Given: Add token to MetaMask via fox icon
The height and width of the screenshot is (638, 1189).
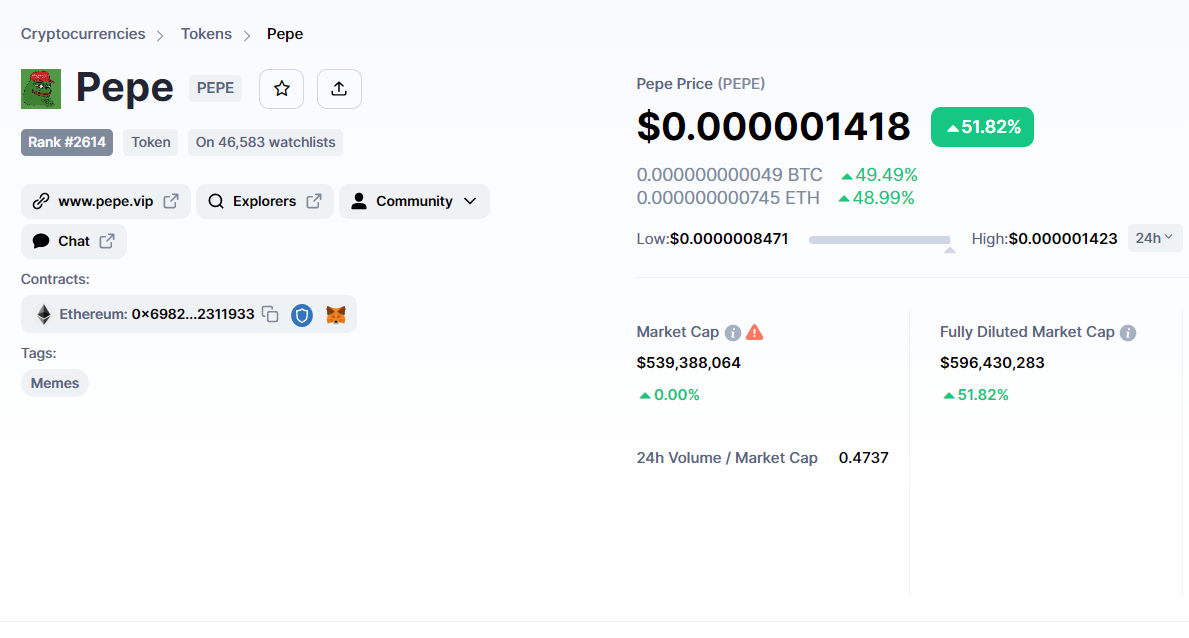Looking at the screenshot, I should tap(336, 315).
